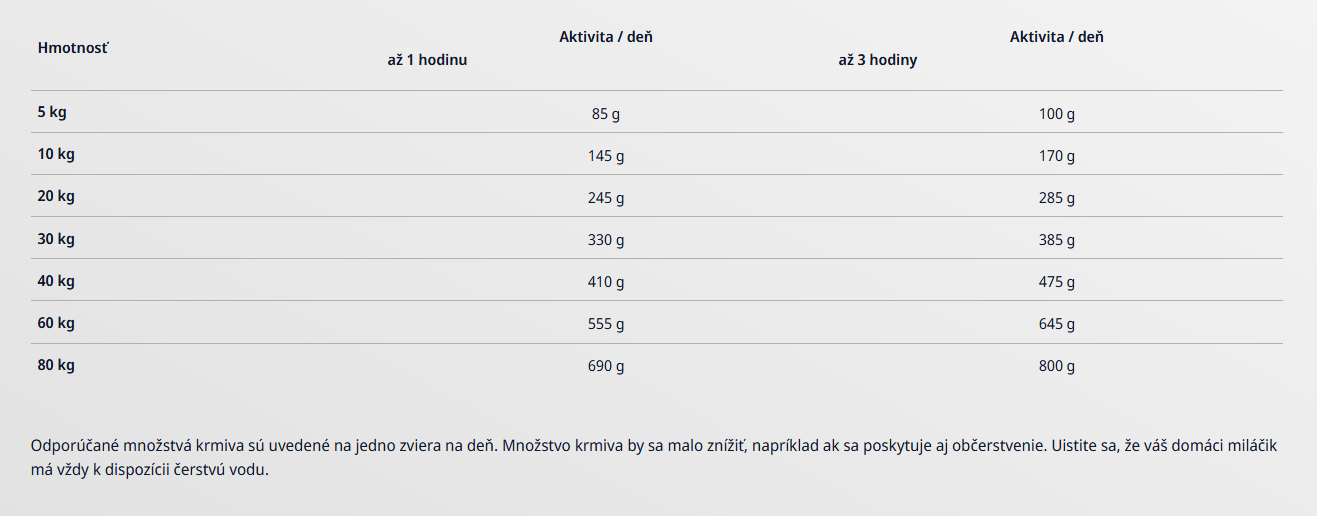This screenshot has height=516, width=1317.
Task: Click the 85 g value cell
Action: tap(606, 114)
